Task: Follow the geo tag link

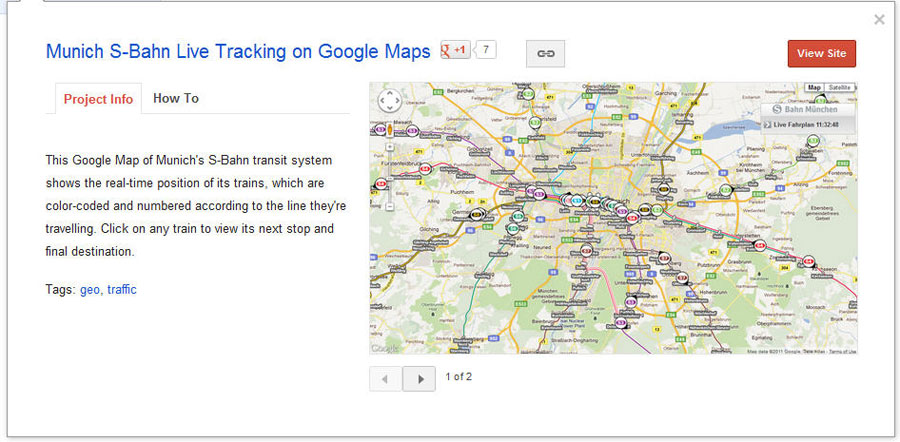Action: click(90, 289)
